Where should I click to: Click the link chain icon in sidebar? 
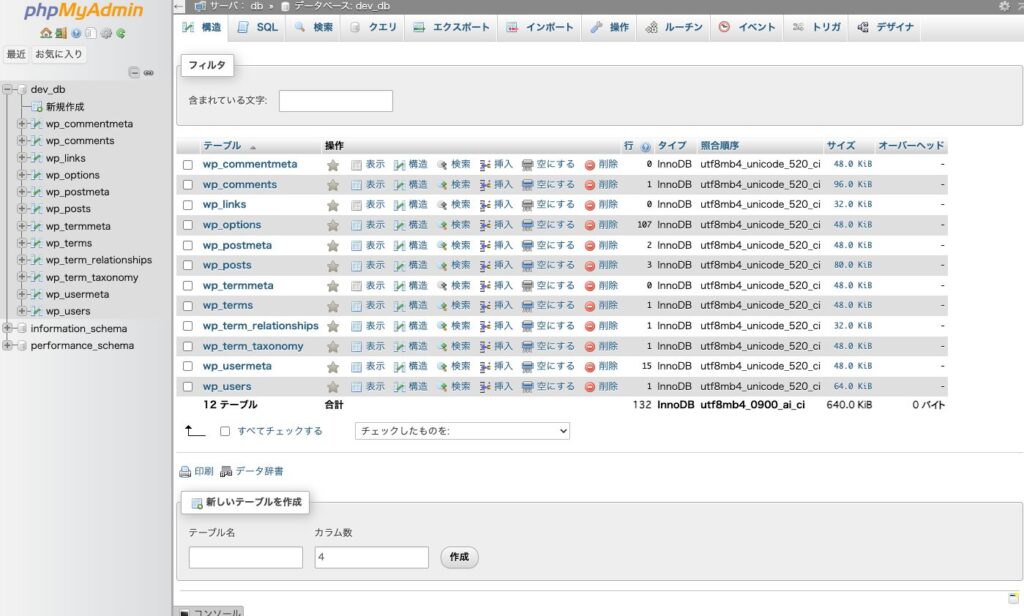pos(149,72)
